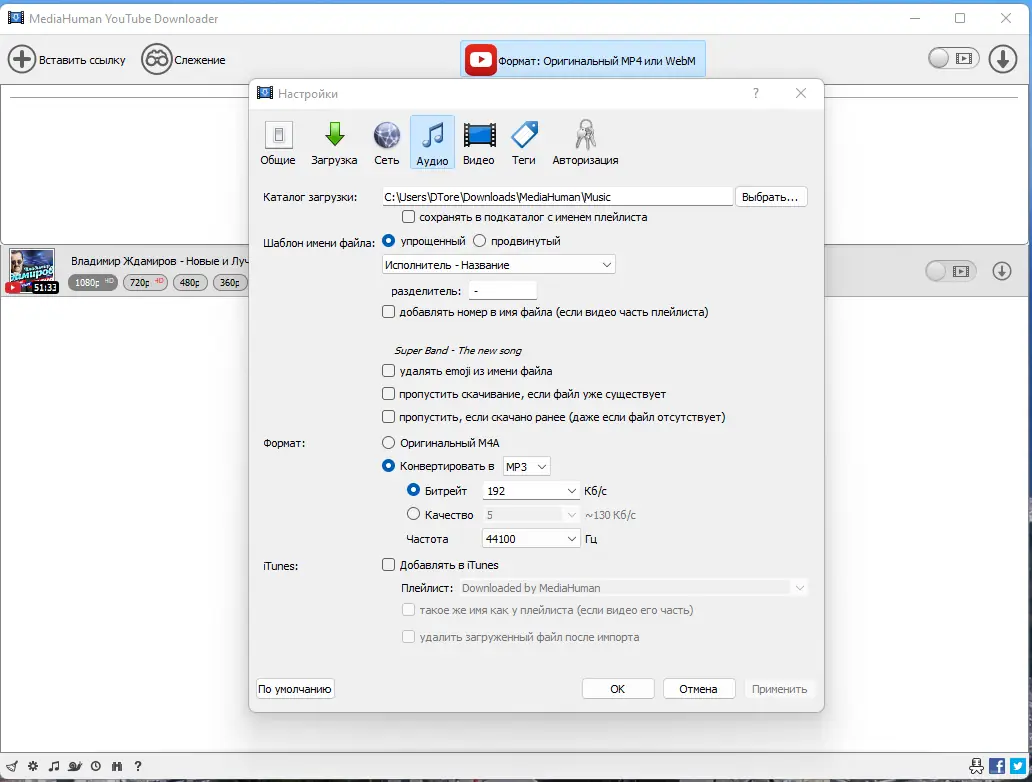
Task: Toggle the video switch on the Ждамиров row
Action: pos(951,271)
